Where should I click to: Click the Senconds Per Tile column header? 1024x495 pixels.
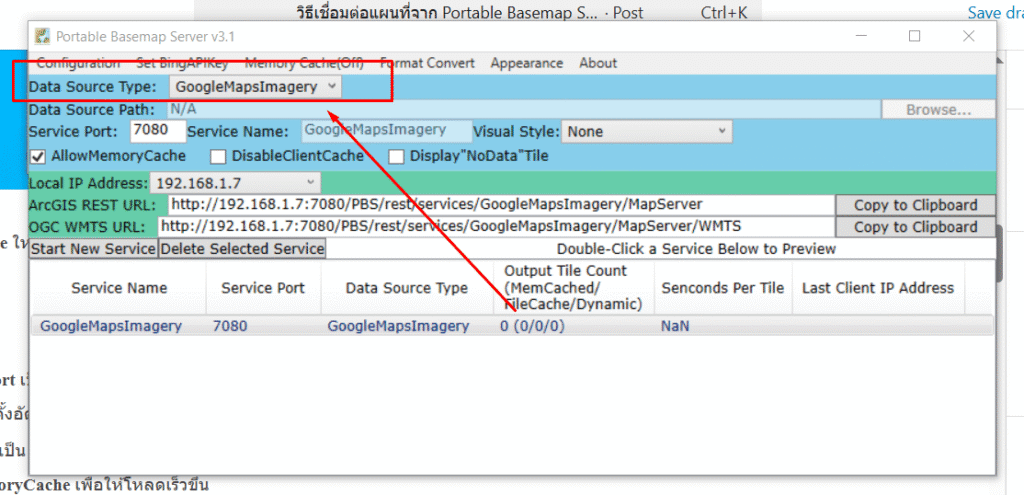pos(723,288)
